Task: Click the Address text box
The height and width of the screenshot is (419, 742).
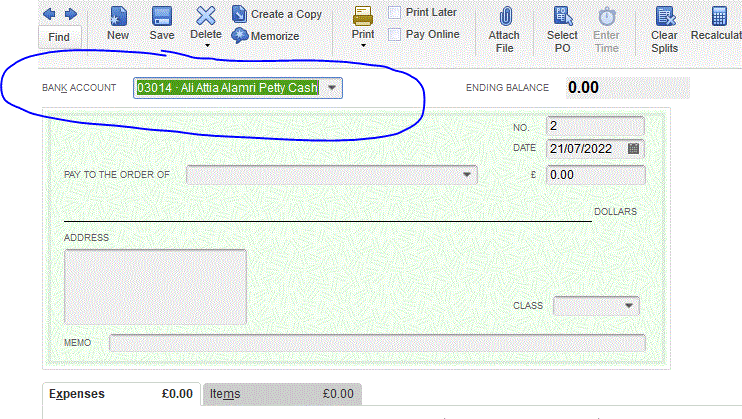Action: click(x=155, y=287)
